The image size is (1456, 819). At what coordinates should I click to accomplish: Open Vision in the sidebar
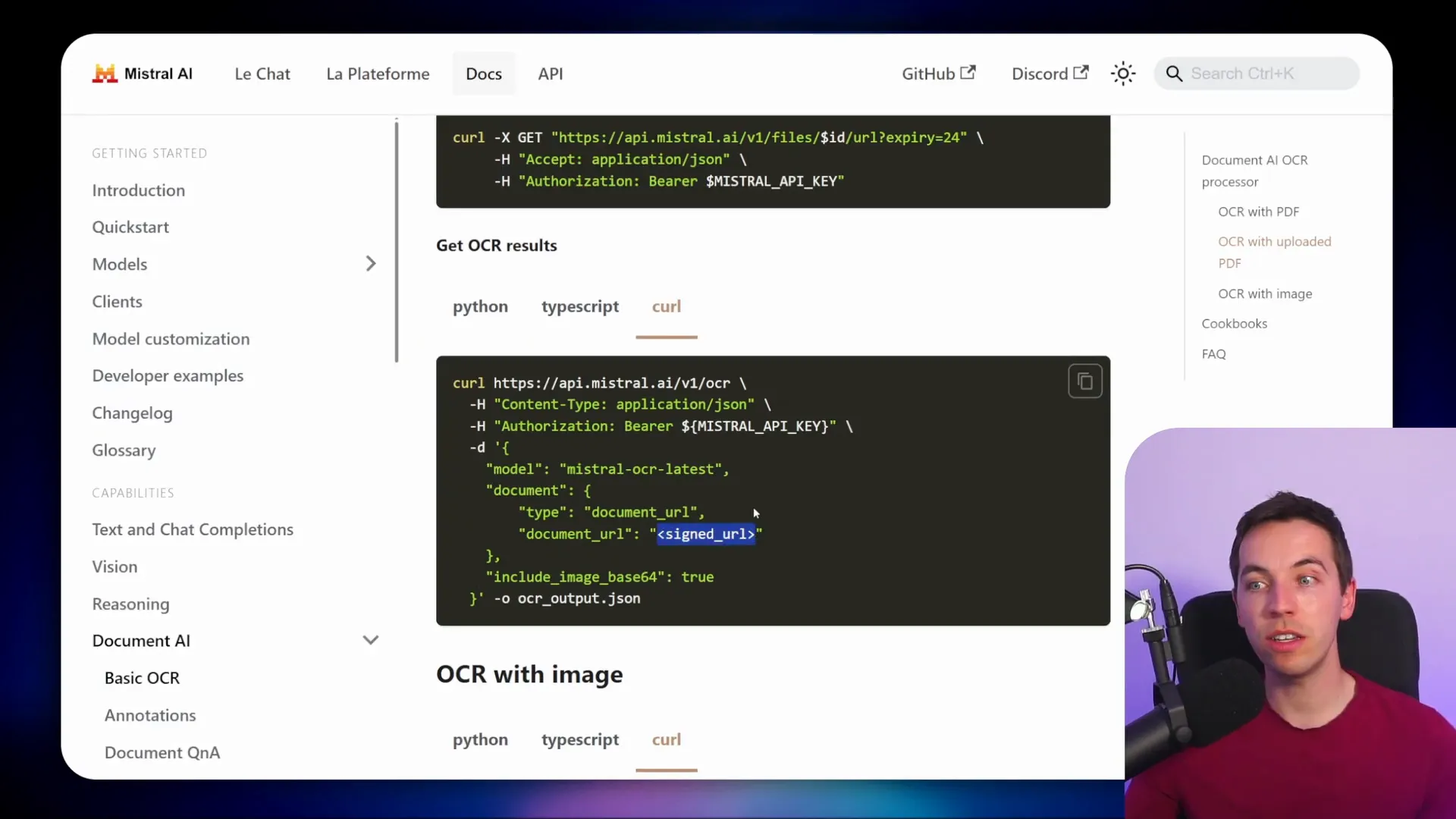[115, 566]
